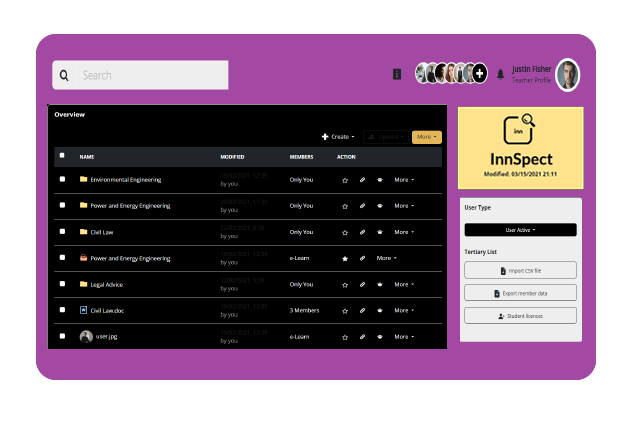Click the notification bell icon
Screen dimensions: 633x423
(500, 74)
